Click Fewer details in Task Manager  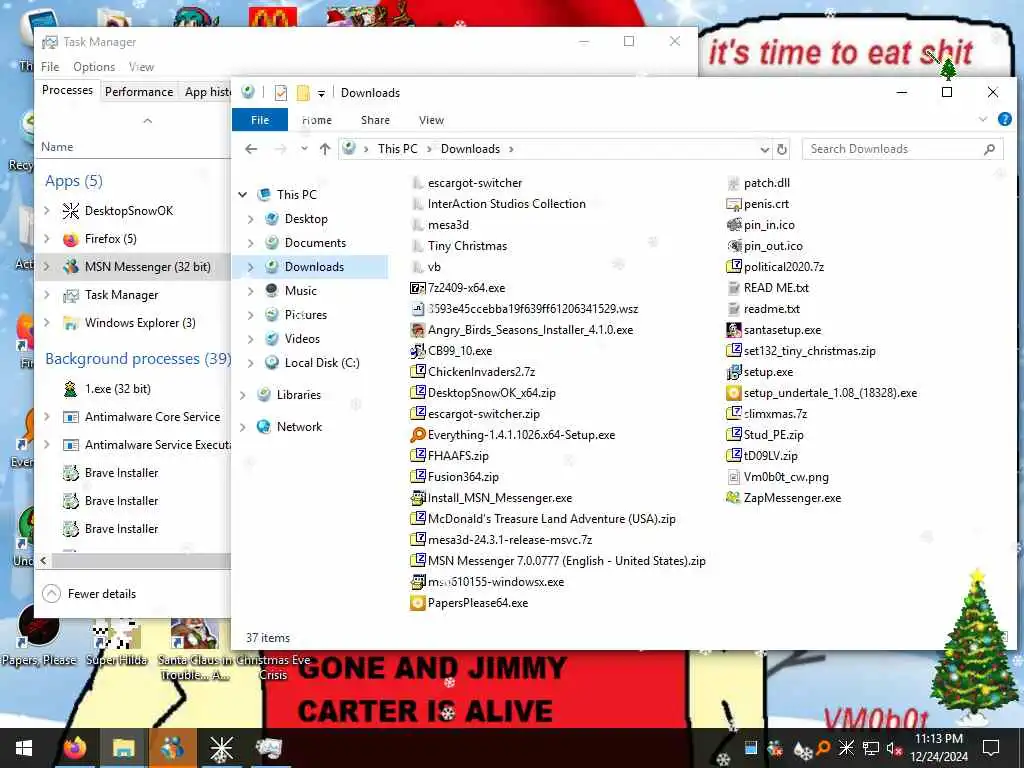pyautogui.click(x=89, y=594)
